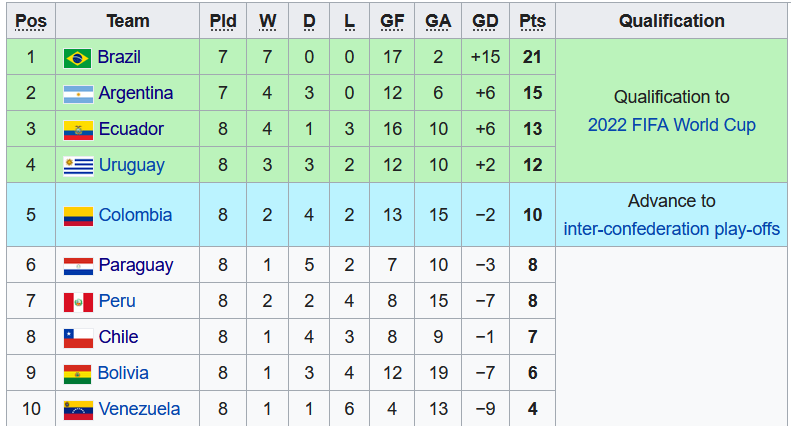Image resolution: width=791 pixels, height=427 pixels.
Task: Open the inter-confederation play-offs link
Action: pos(671,229)
